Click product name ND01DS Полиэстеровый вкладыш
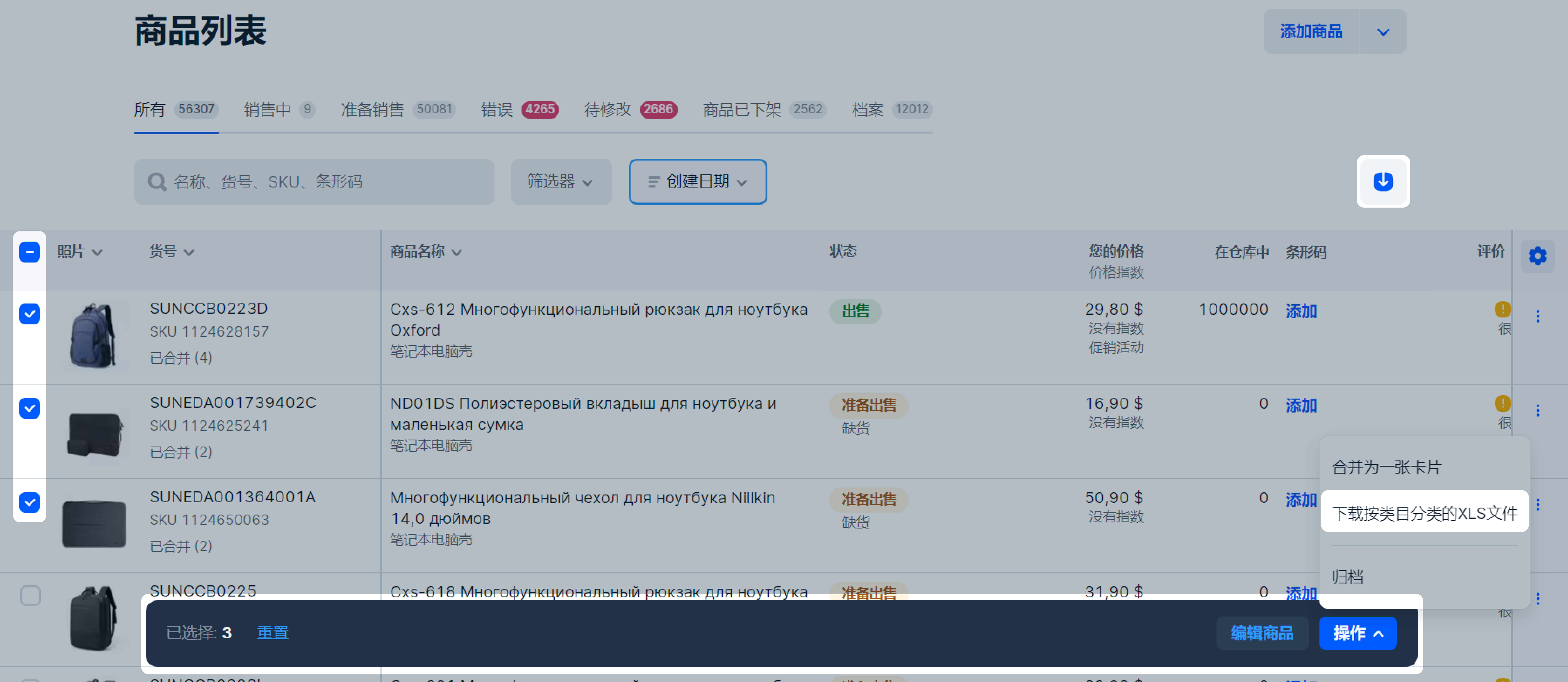 pos(583,414)
